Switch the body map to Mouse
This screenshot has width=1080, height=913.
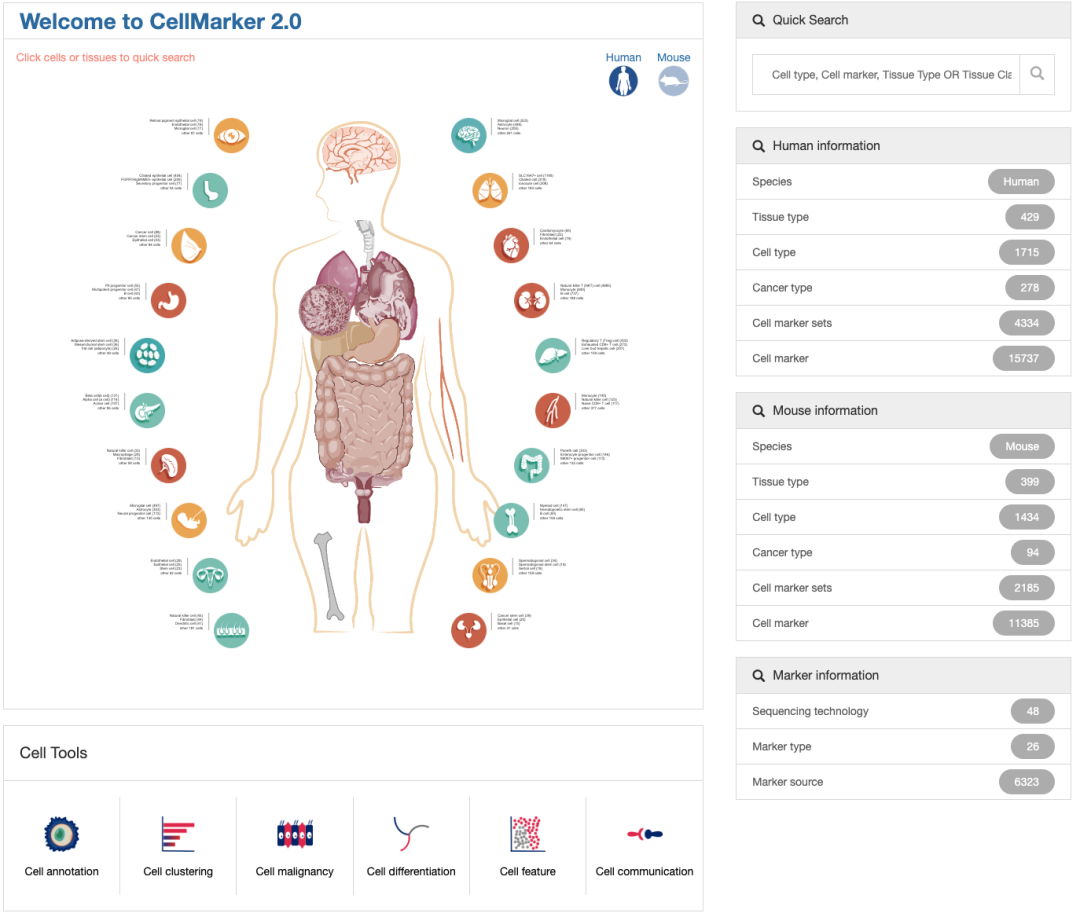click(x=674, y=74)
